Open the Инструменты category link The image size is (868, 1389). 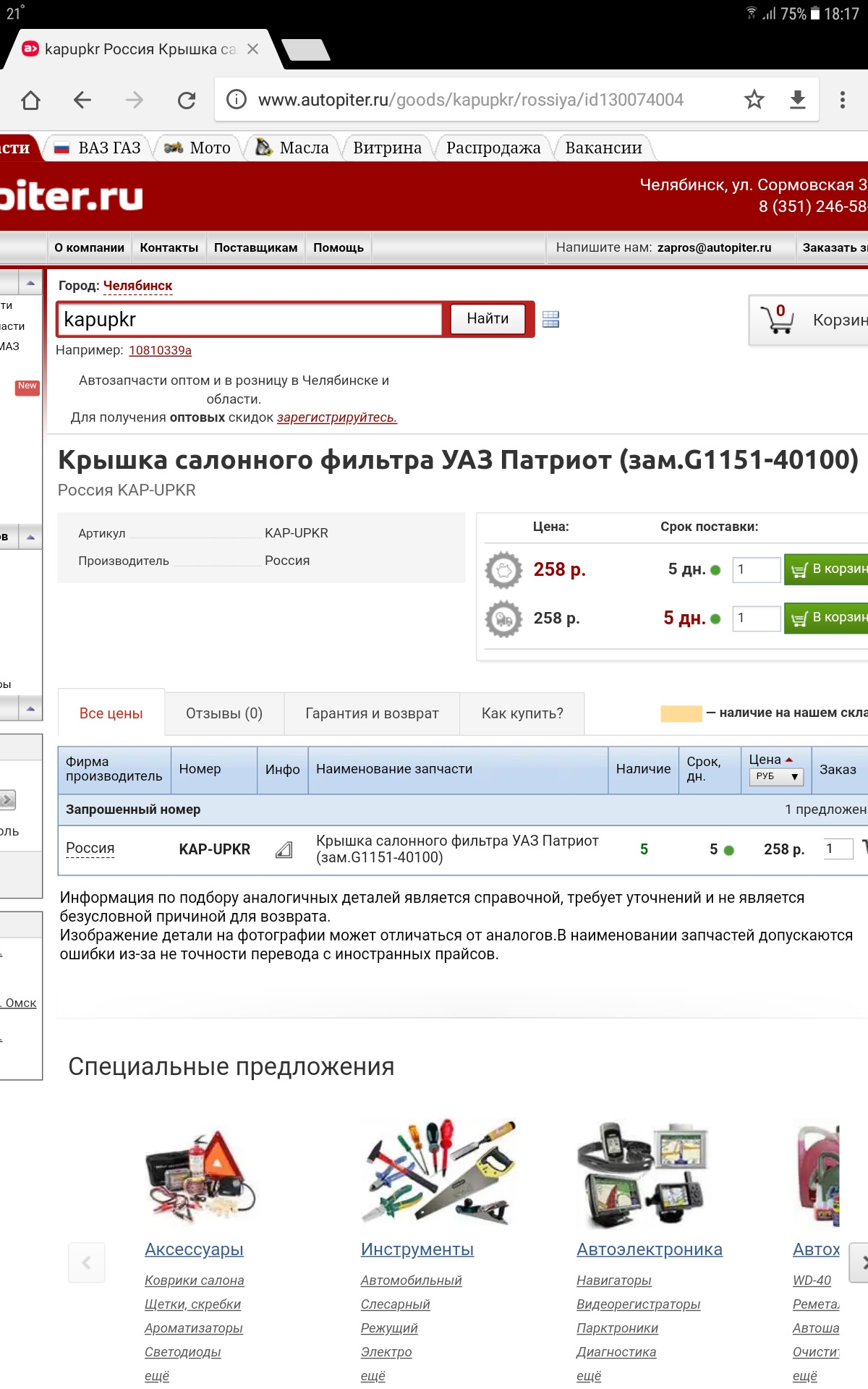(x=417, y=1249)
